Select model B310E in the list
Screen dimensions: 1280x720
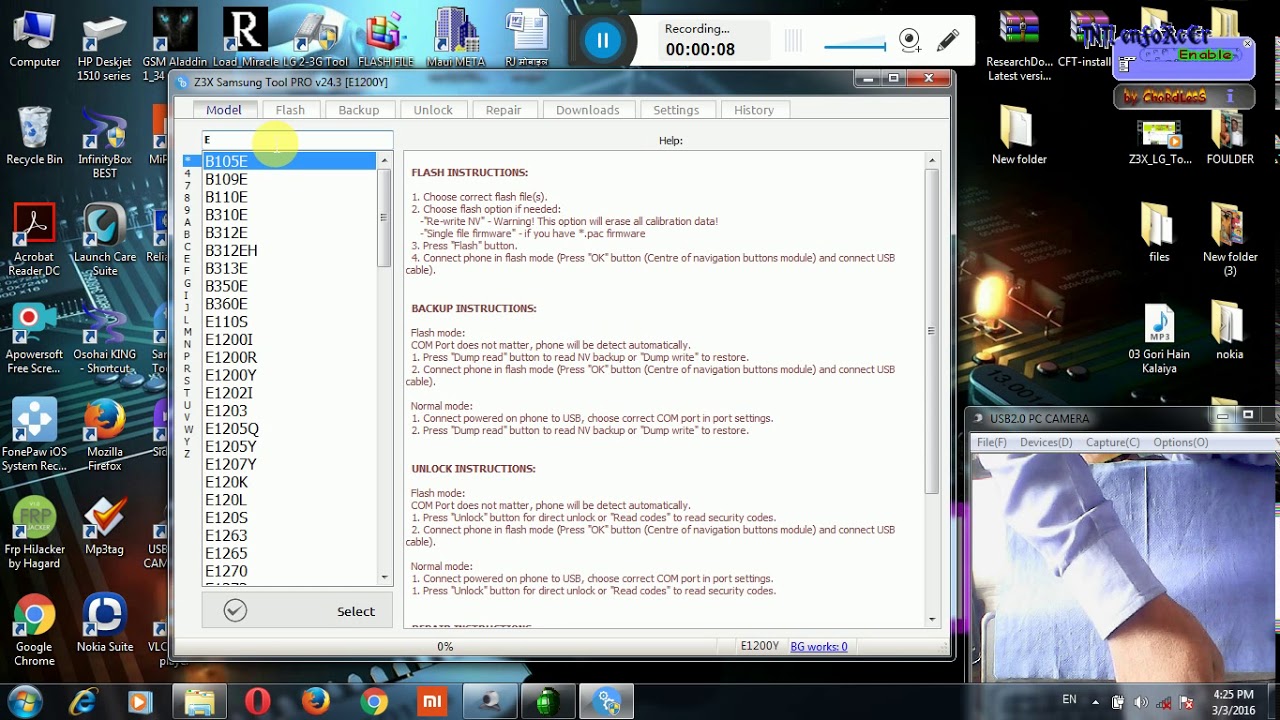pyautogui.click(x=290, y=215)
